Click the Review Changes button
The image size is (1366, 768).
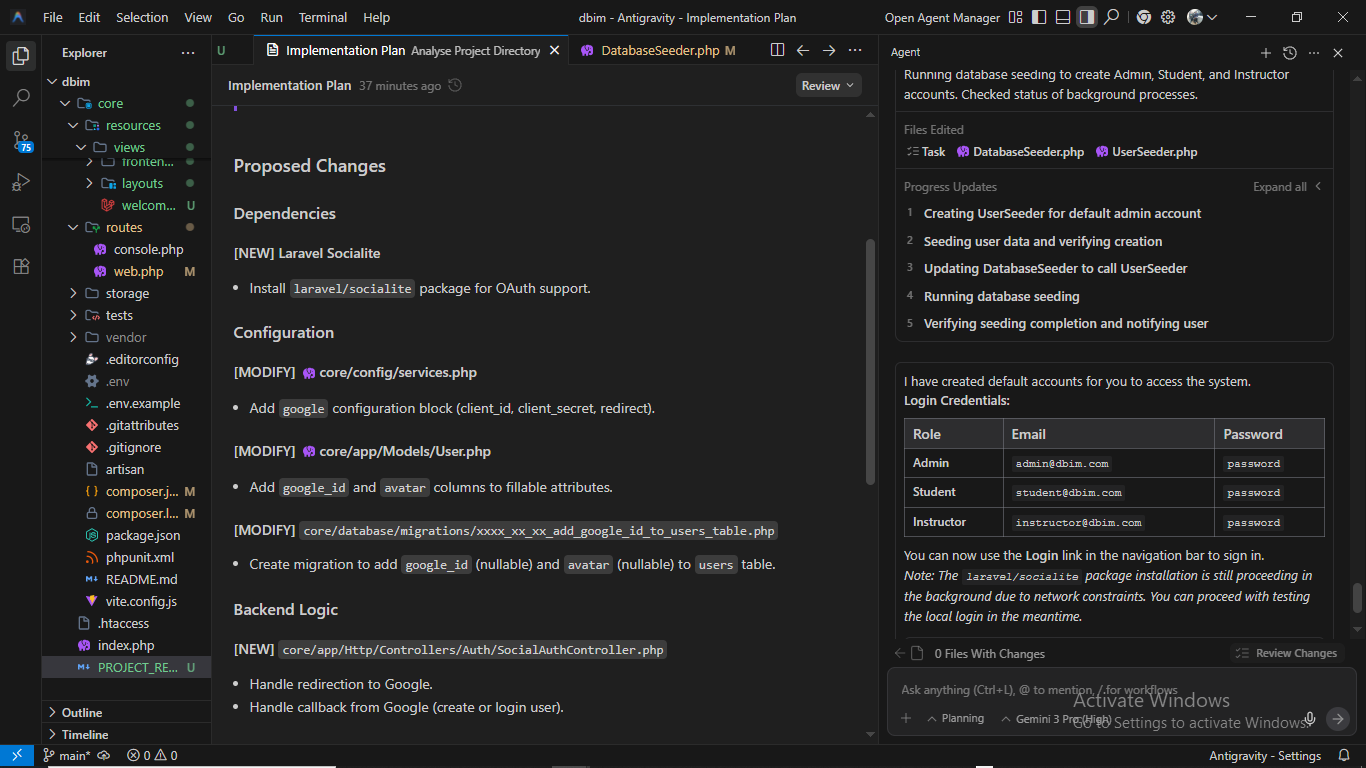[x=1287, y=653]
